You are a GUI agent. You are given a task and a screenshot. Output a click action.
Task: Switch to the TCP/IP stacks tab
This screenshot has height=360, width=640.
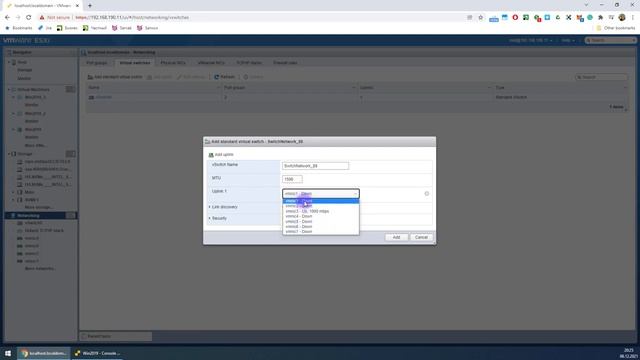click(x=249, y=63)
